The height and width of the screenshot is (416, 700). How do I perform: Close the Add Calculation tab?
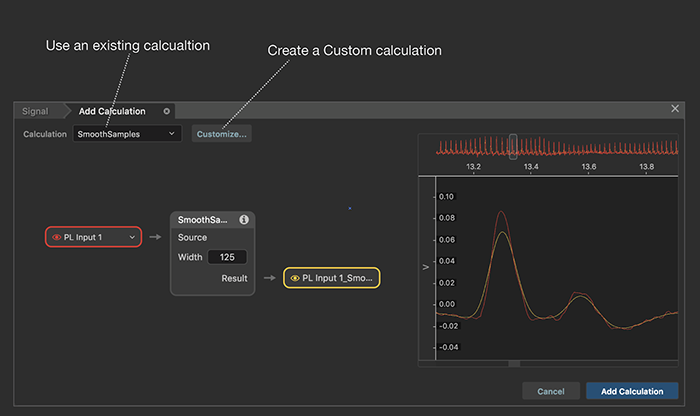[x=167, y=111]
